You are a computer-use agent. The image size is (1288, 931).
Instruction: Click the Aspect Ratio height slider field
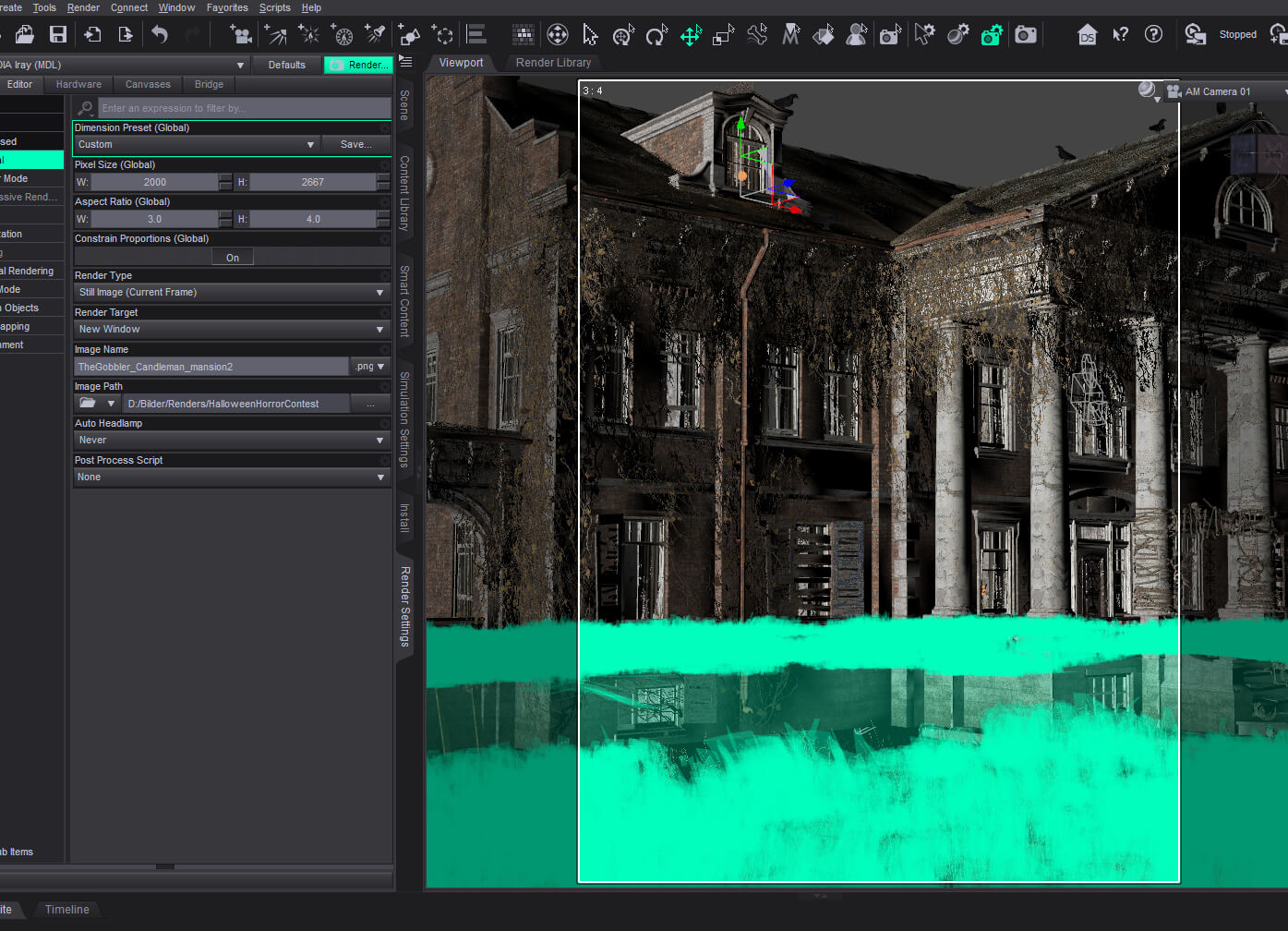[x=313, y=219]
